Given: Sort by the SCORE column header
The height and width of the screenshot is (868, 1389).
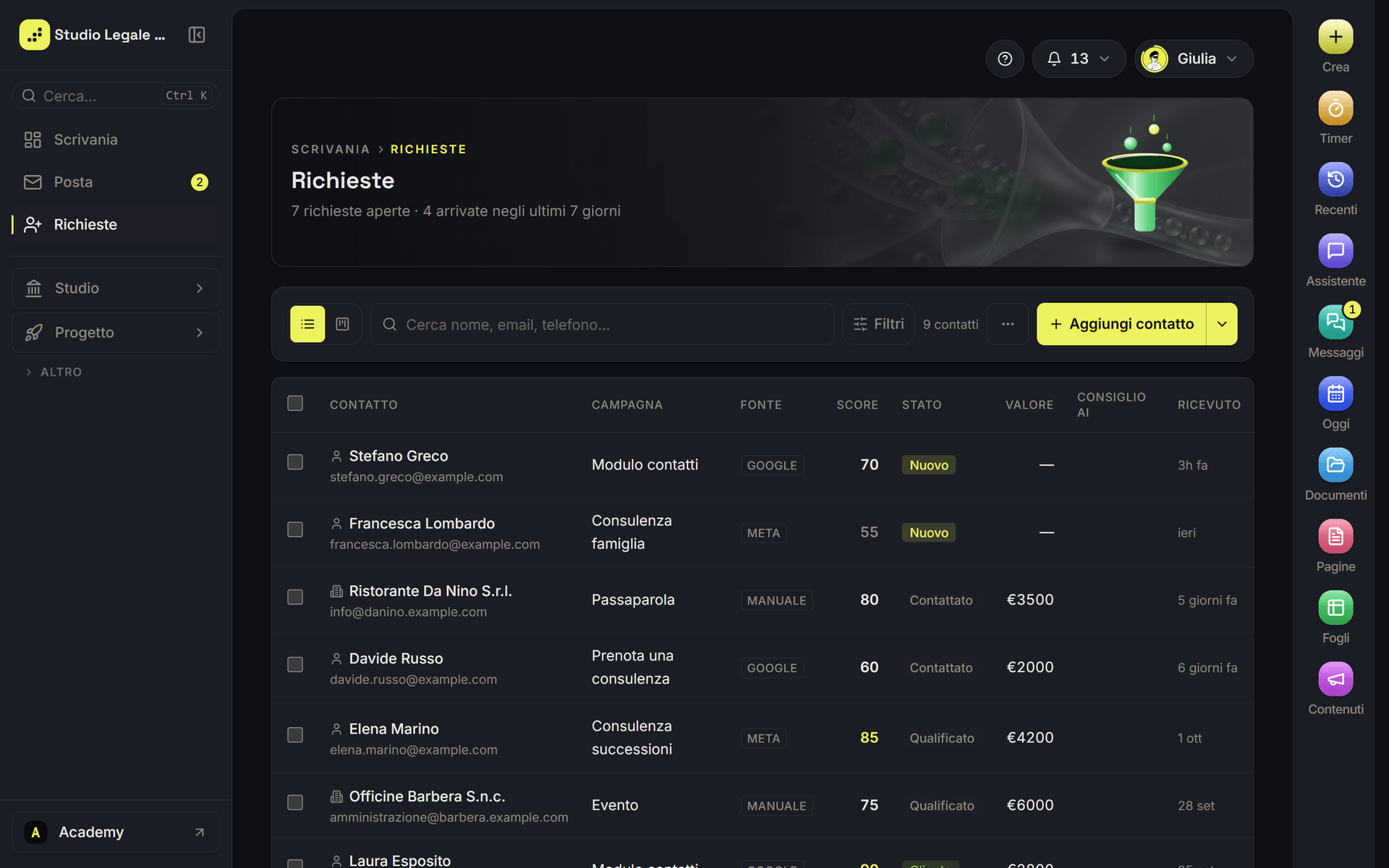Looking at the screenshot, I should click(x=857, y=405).
